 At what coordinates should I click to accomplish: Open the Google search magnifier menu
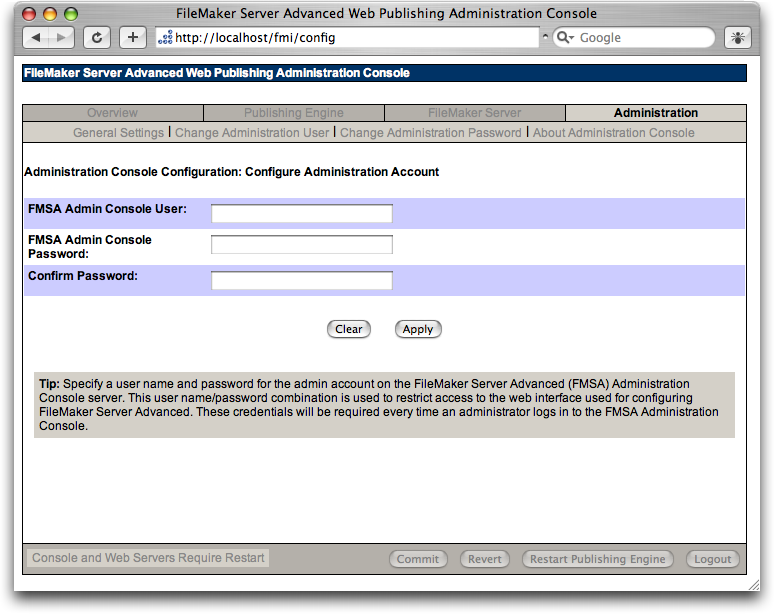pyautogui.click(x=565, y=38)
